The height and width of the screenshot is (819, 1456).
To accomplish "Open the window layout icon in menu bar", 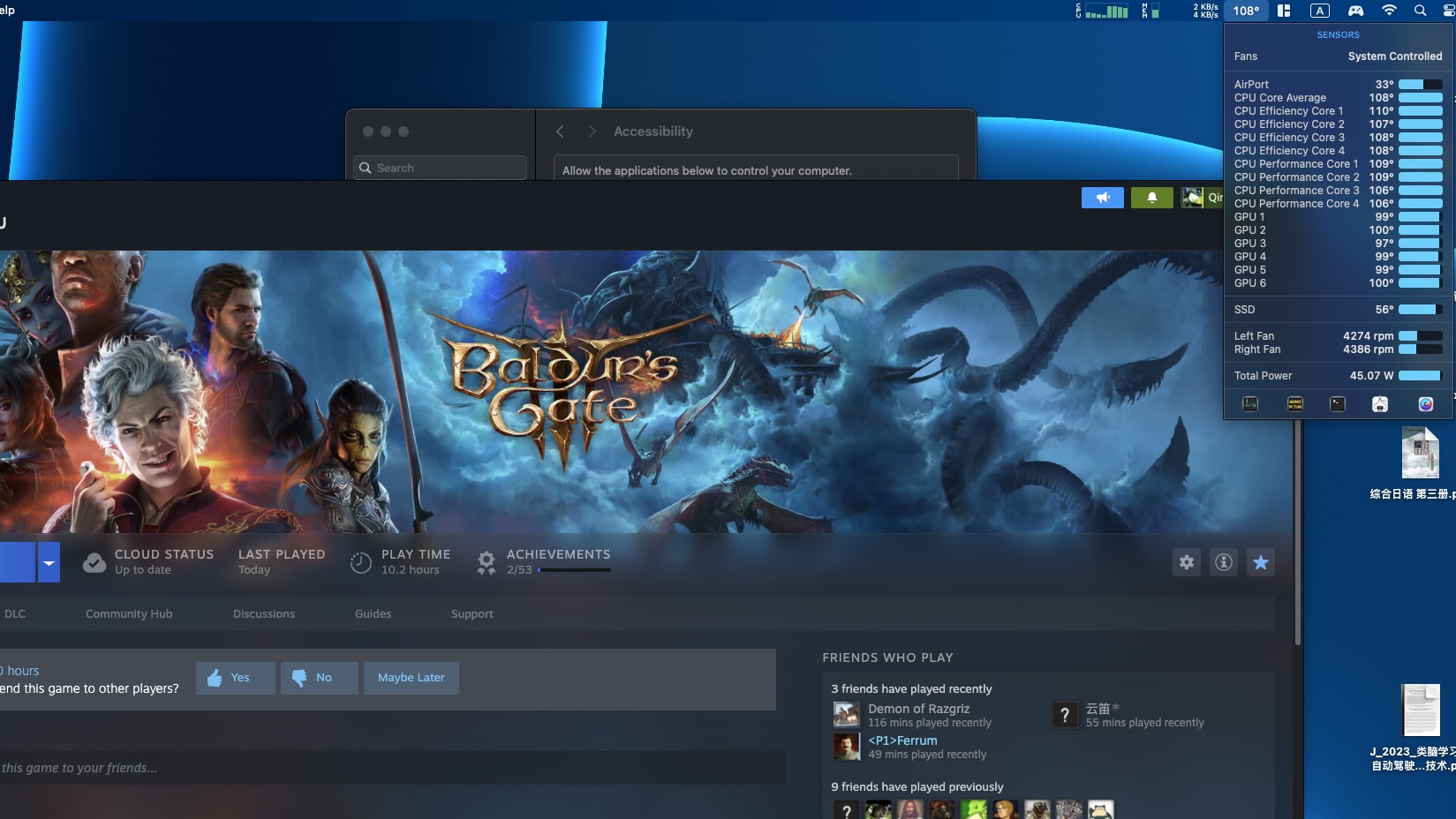I will click(1284, 11).
